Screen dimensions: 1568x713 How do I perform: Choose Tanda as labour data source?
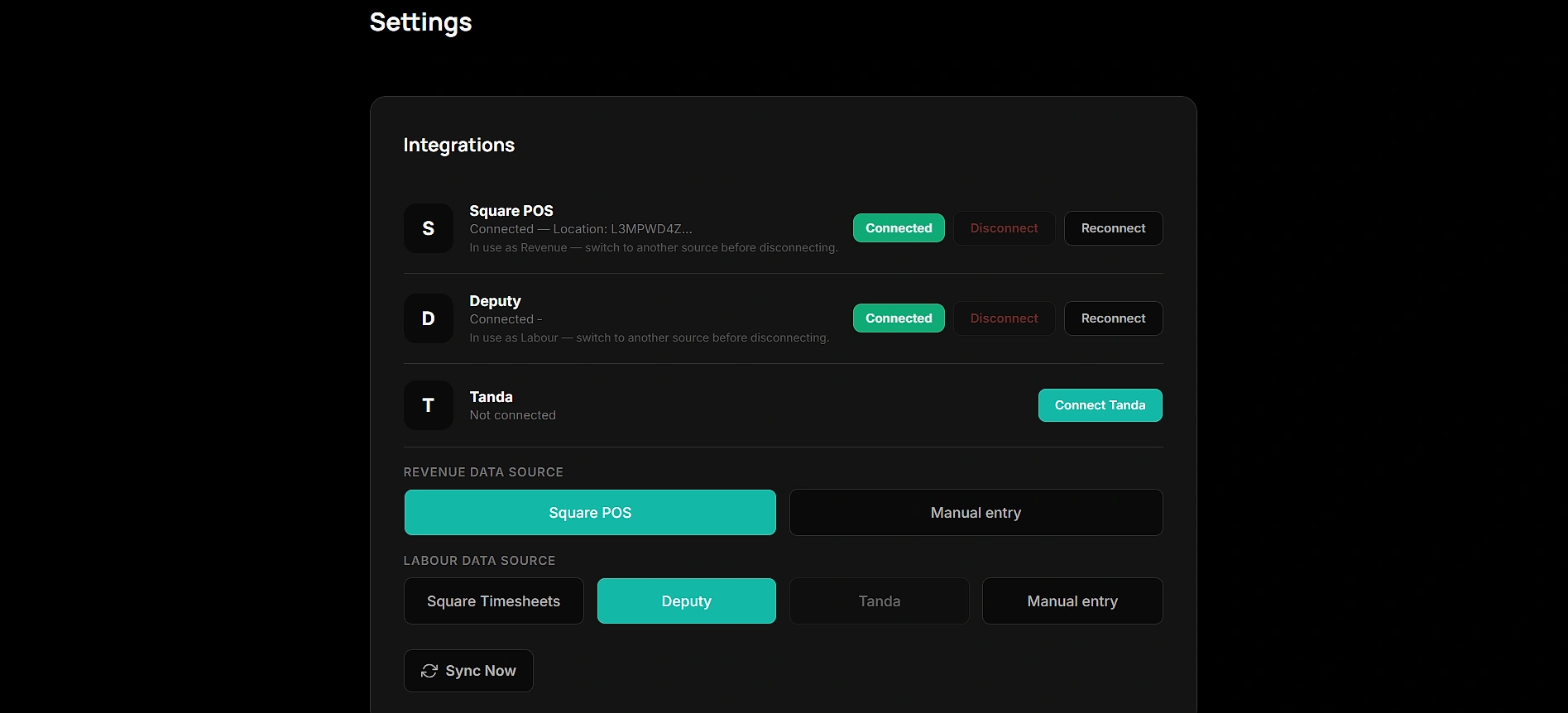coord(879,601)
